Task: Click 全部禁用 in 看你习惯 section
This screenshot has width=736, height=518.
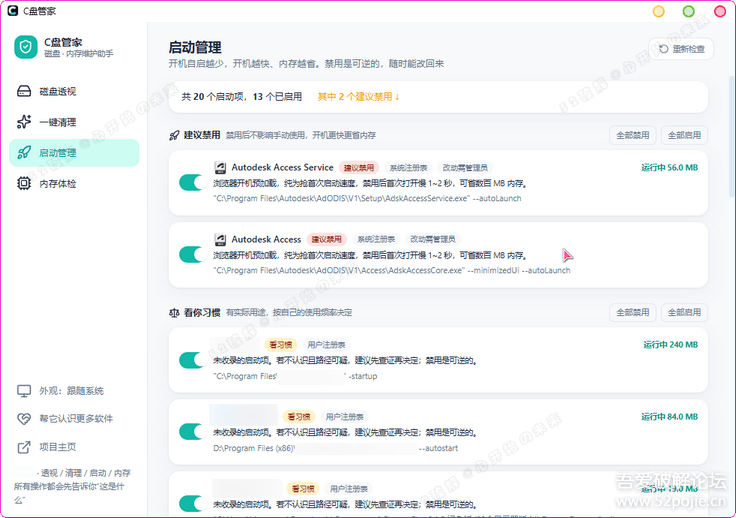Action: point(633,312)
